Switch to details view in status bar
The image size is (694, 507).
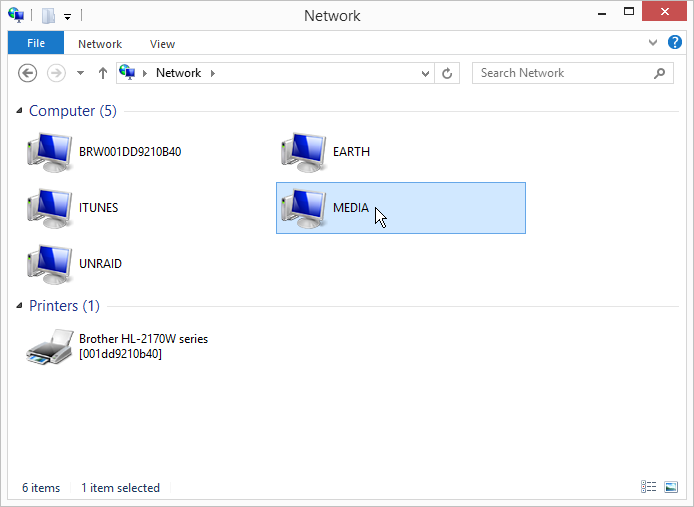click(648, 487)
